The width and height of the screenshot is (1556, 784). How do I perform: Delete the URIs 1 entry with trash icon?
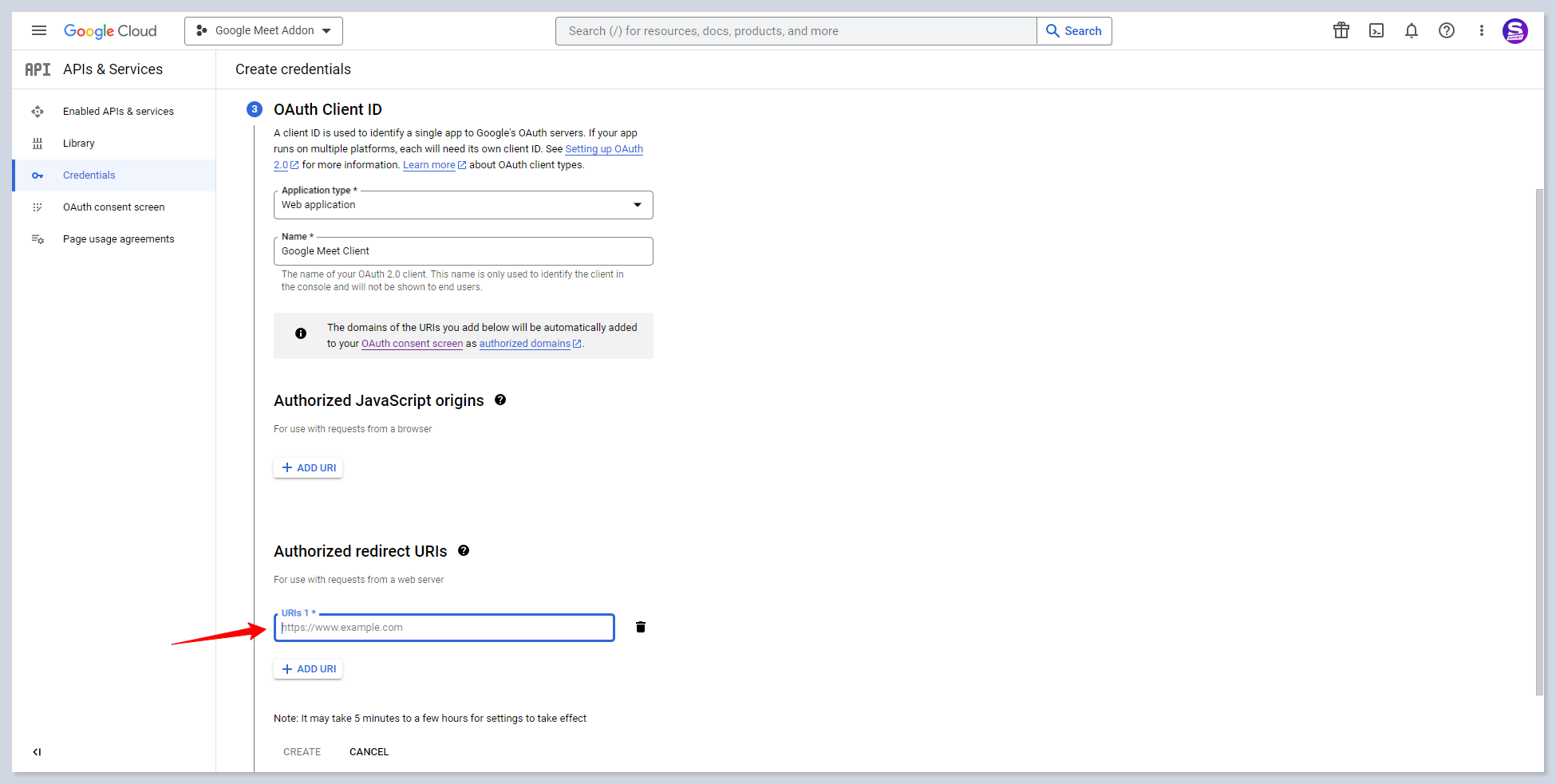640,627
